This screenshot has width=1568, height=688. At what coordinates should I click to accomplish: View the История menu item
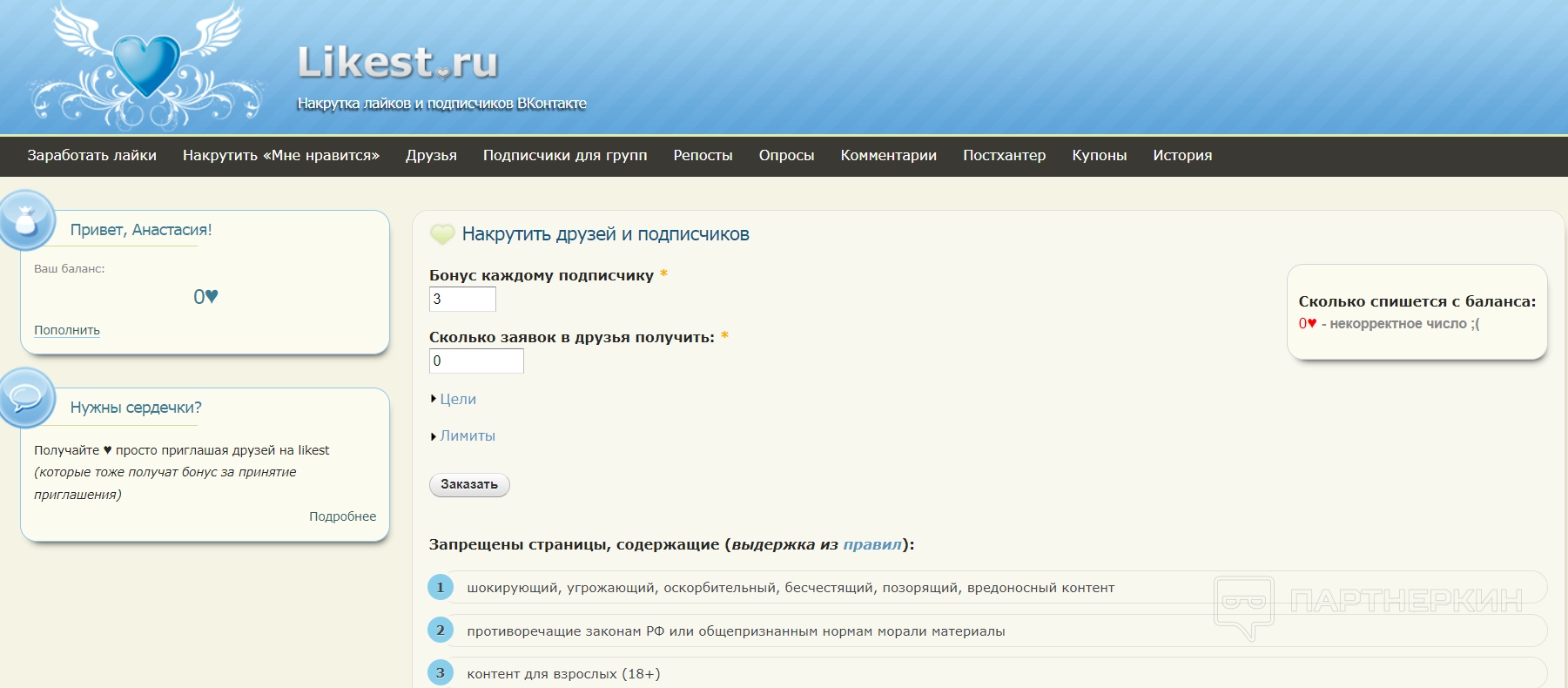click(1182, 155)
